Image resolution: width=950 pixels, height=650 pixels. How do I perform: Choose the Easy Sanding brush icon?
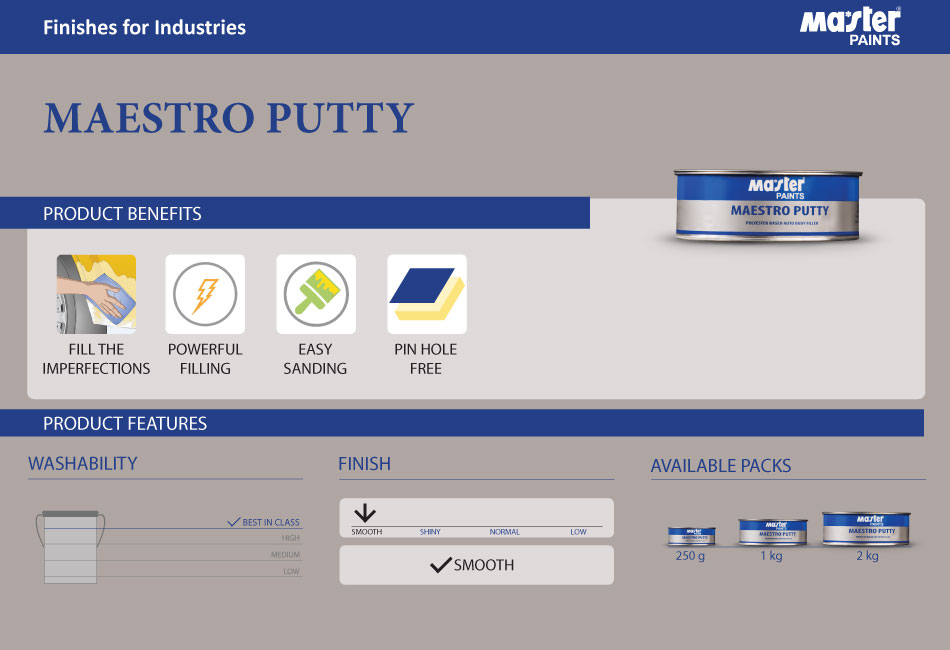316,294
